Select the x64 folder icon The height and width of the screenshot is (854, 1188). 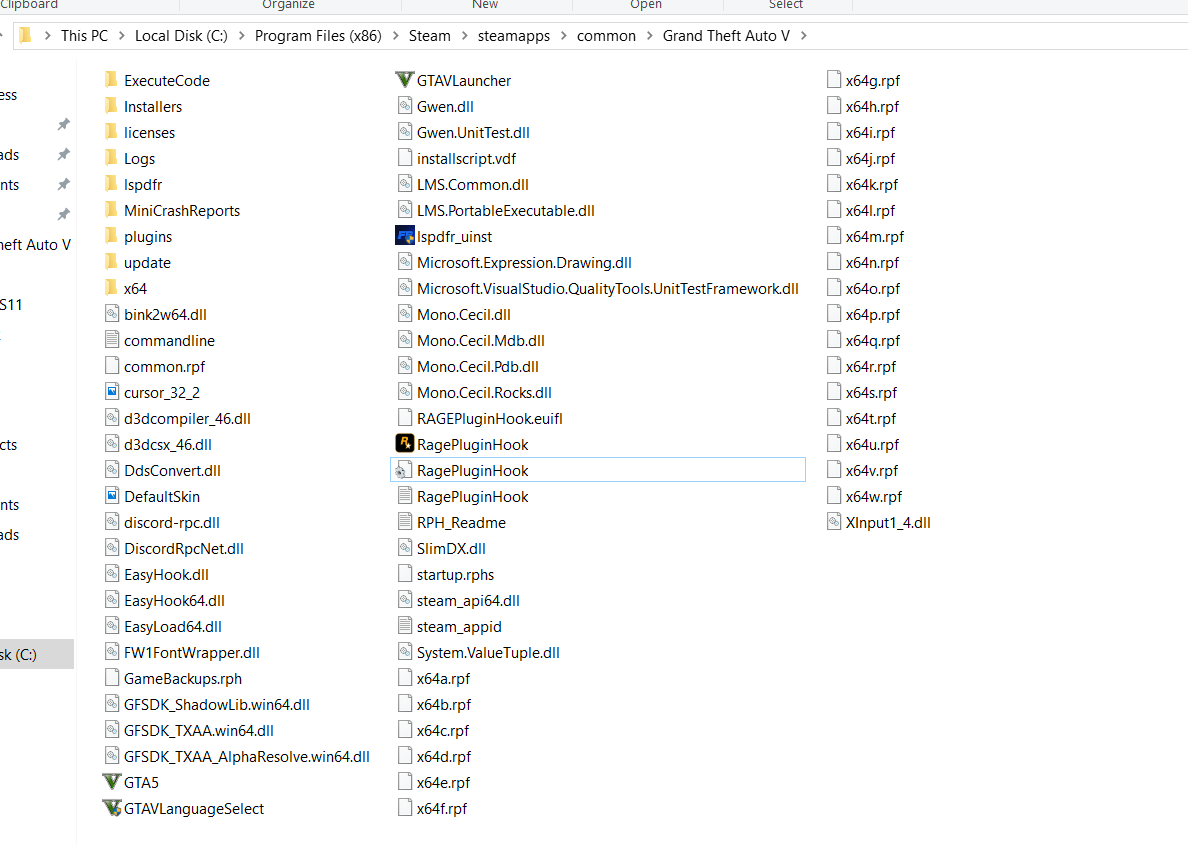click(111, 288)
